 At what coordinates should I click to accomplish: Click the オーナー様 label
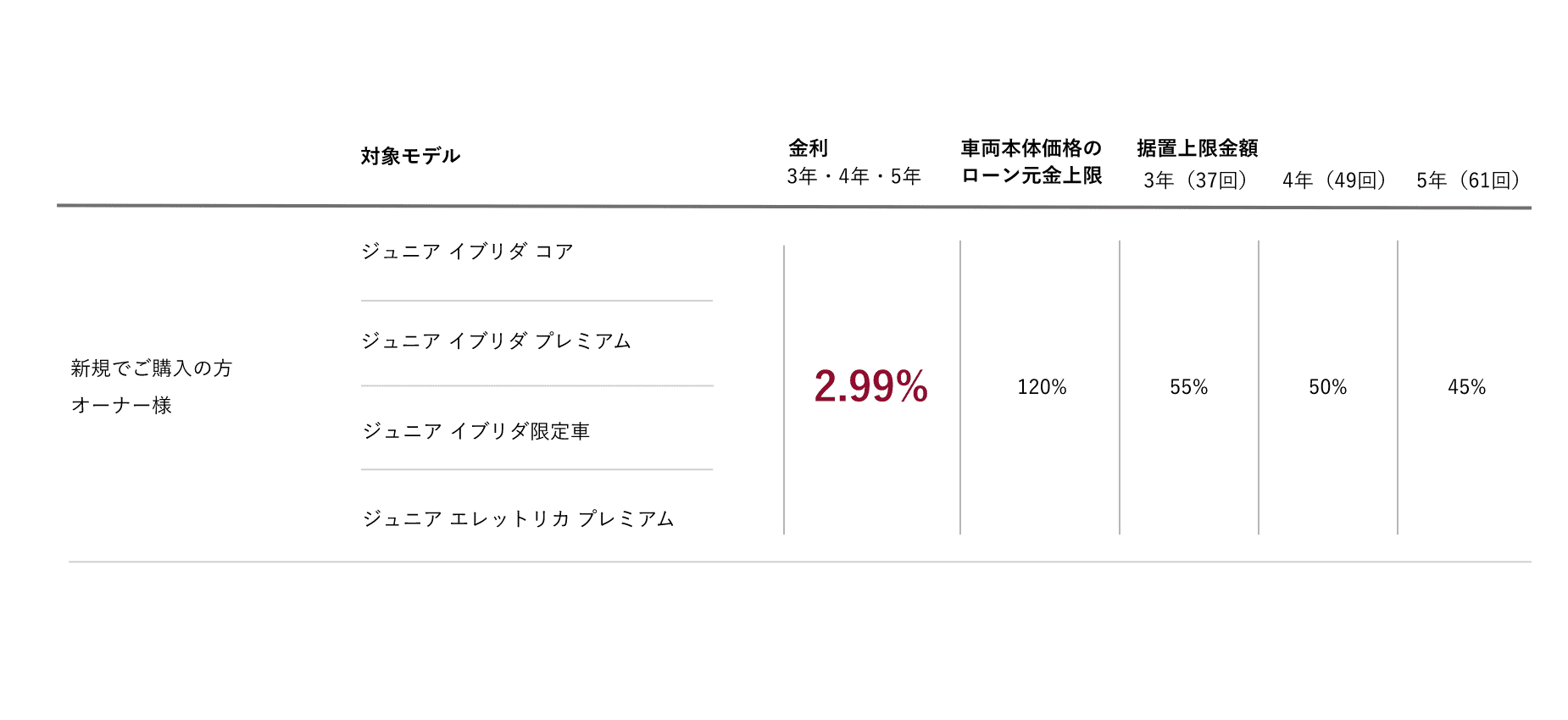[122, 406]
